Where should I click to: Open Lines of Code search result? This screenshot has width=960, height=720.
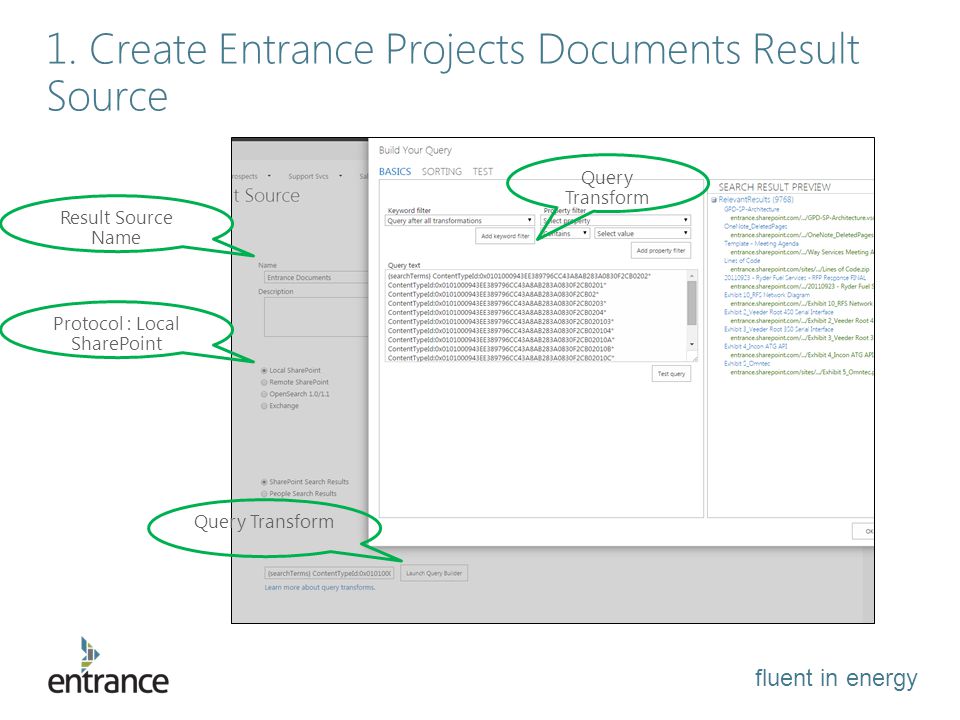click(x=742, y=260)
